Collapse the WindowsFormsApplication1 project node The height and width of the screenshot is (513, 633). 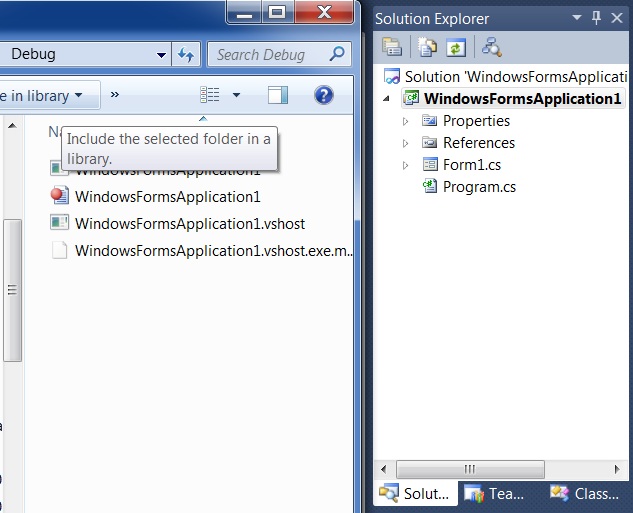(387, 98)
